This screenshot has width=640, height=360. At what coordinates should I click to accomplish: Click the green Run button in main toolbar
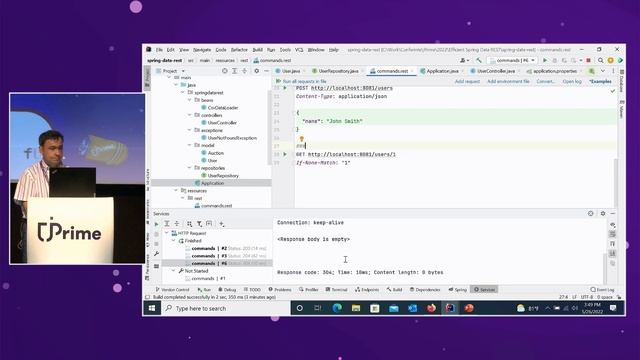[x=544, y=60]
